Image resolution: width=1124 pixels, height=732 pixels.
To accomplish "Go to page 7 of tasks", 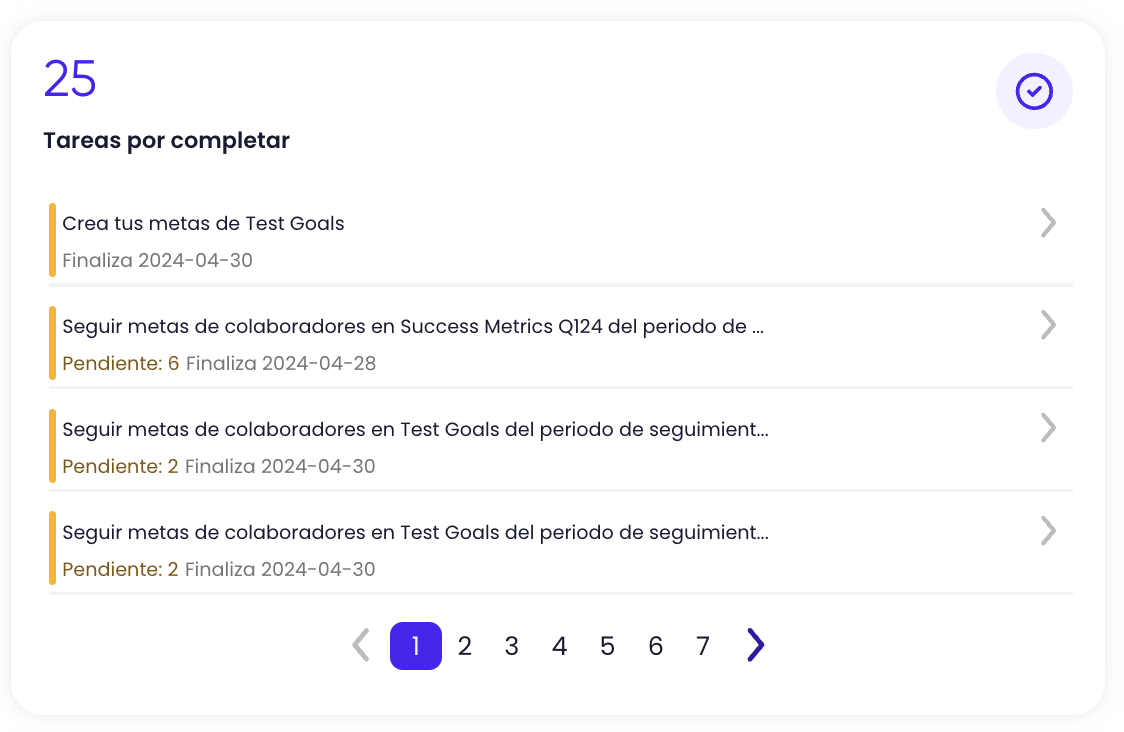I will [x=703, y=646].
